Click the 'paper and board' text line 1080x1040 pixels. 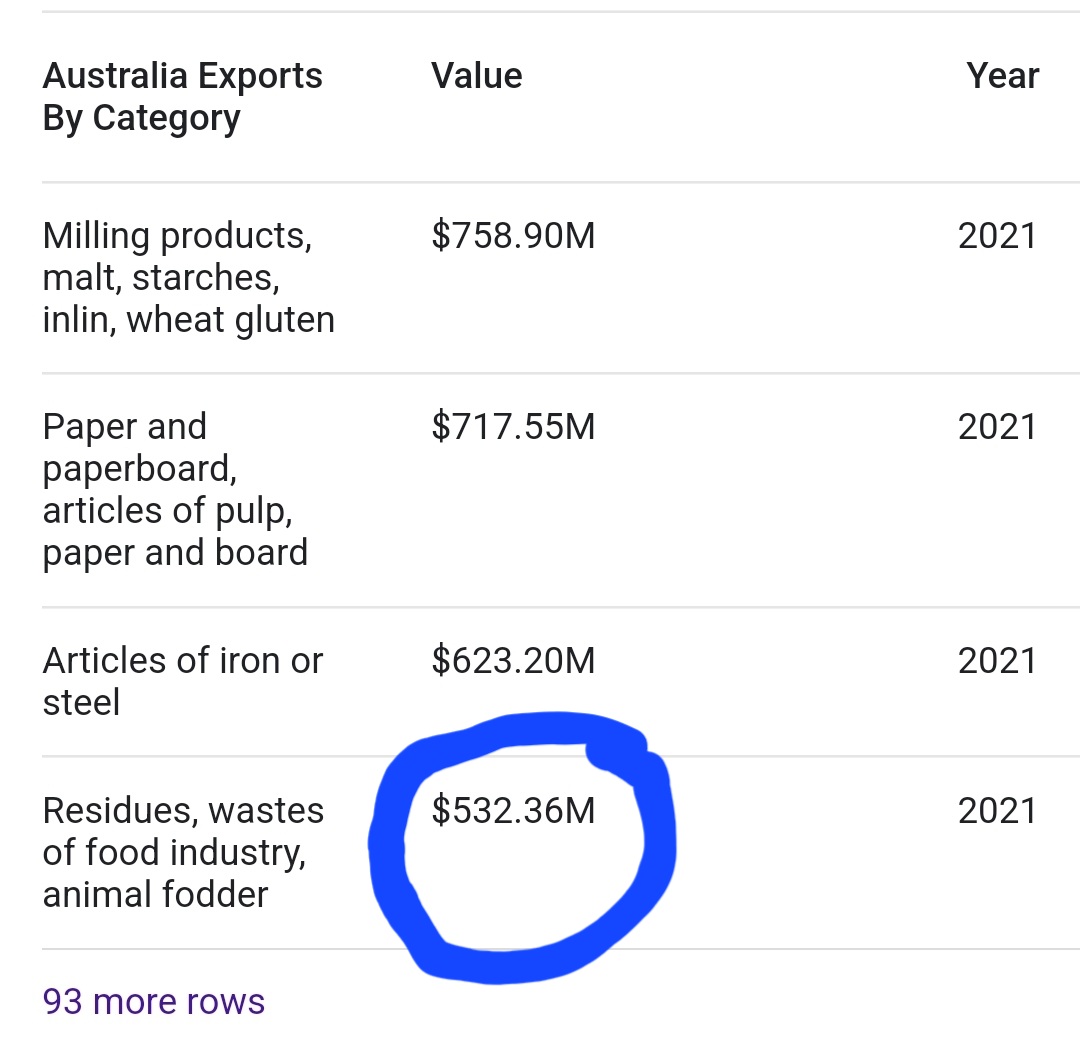175,553
